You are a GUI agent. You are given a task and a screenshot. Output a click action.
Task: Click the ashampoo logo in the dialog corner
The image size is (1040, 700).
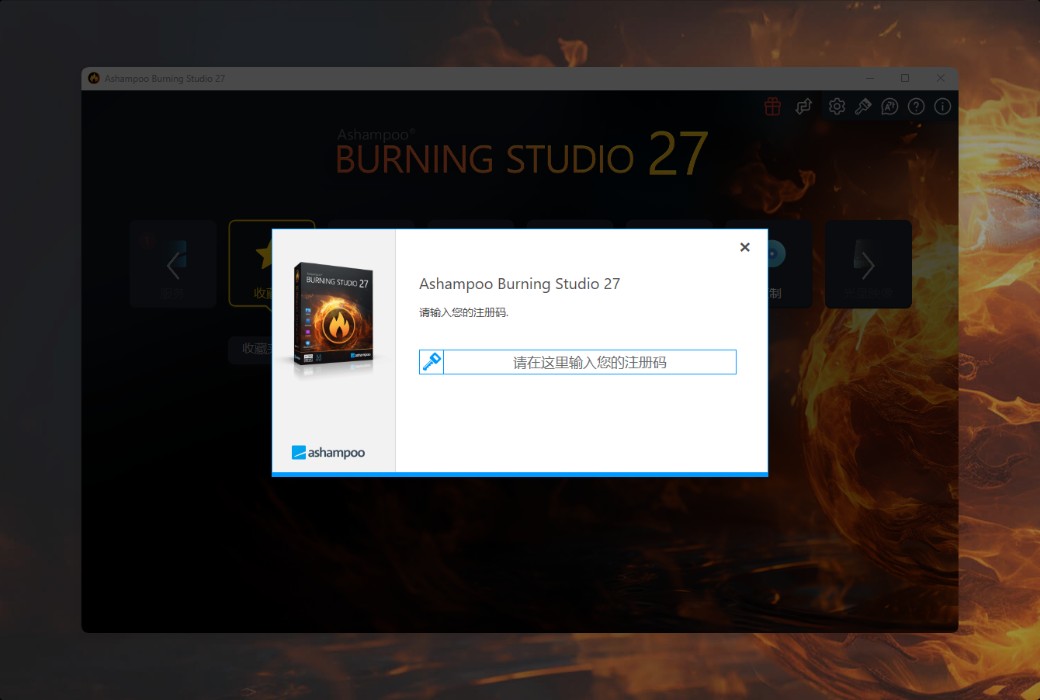(330, 452)
